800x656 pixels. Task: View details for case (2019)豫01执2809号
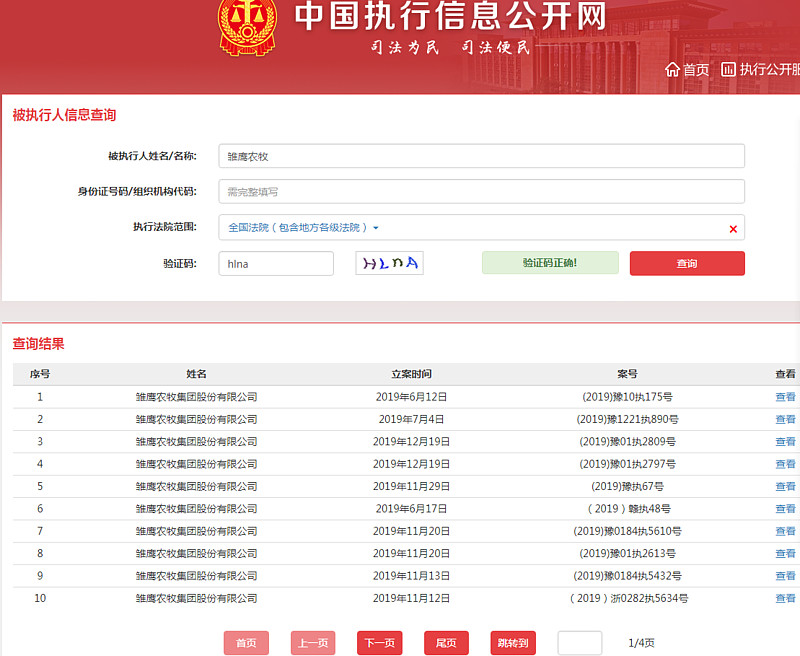[785, 442]
